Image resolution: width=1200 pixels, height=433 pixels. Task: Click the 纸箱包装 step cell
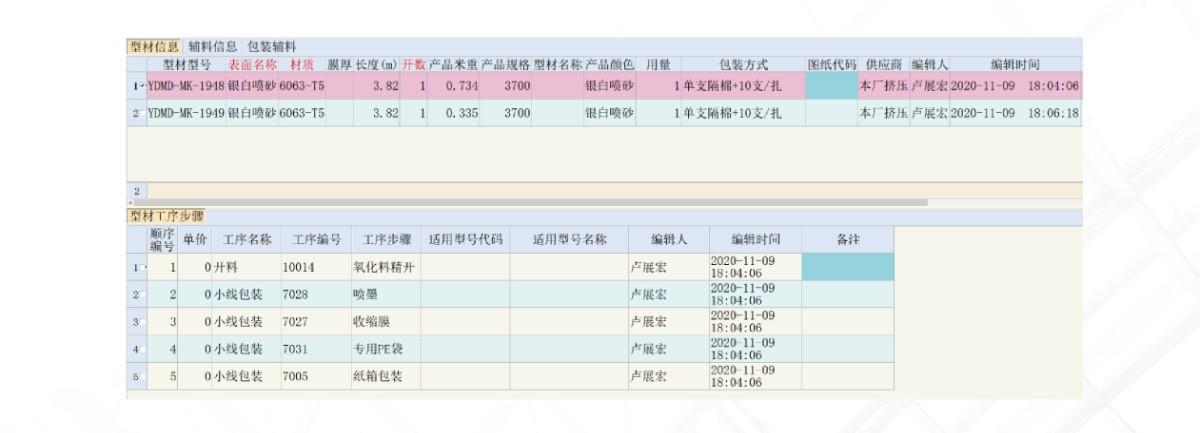[x=384, y=377]
